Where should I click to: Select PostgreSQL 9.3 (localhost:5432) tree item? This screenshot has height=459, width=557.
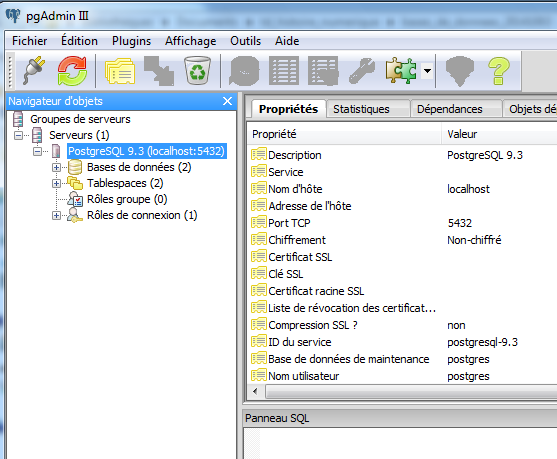tap(146, 151)
